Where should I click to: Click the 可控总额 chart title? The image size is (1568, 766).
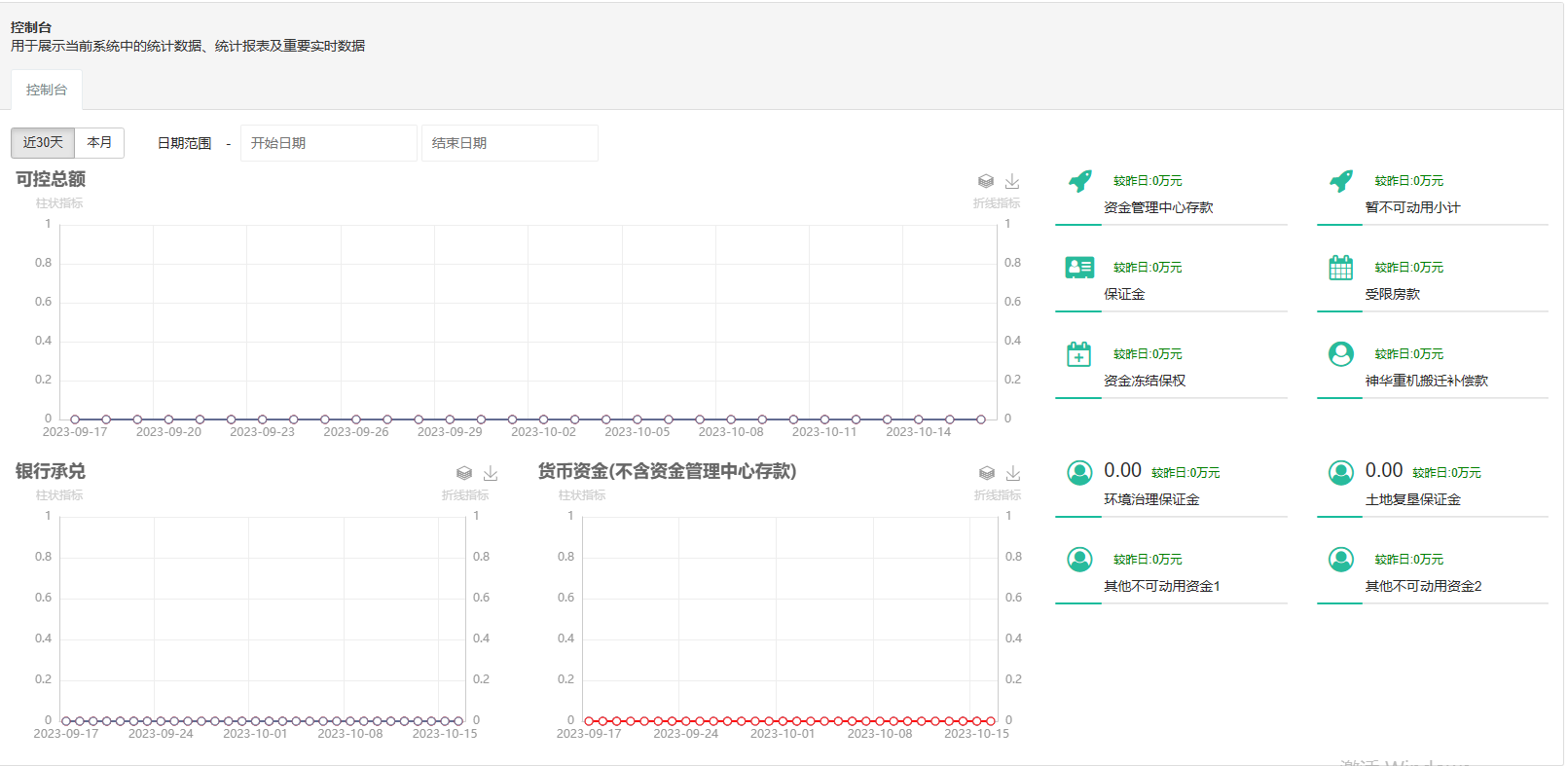[51, 179]
